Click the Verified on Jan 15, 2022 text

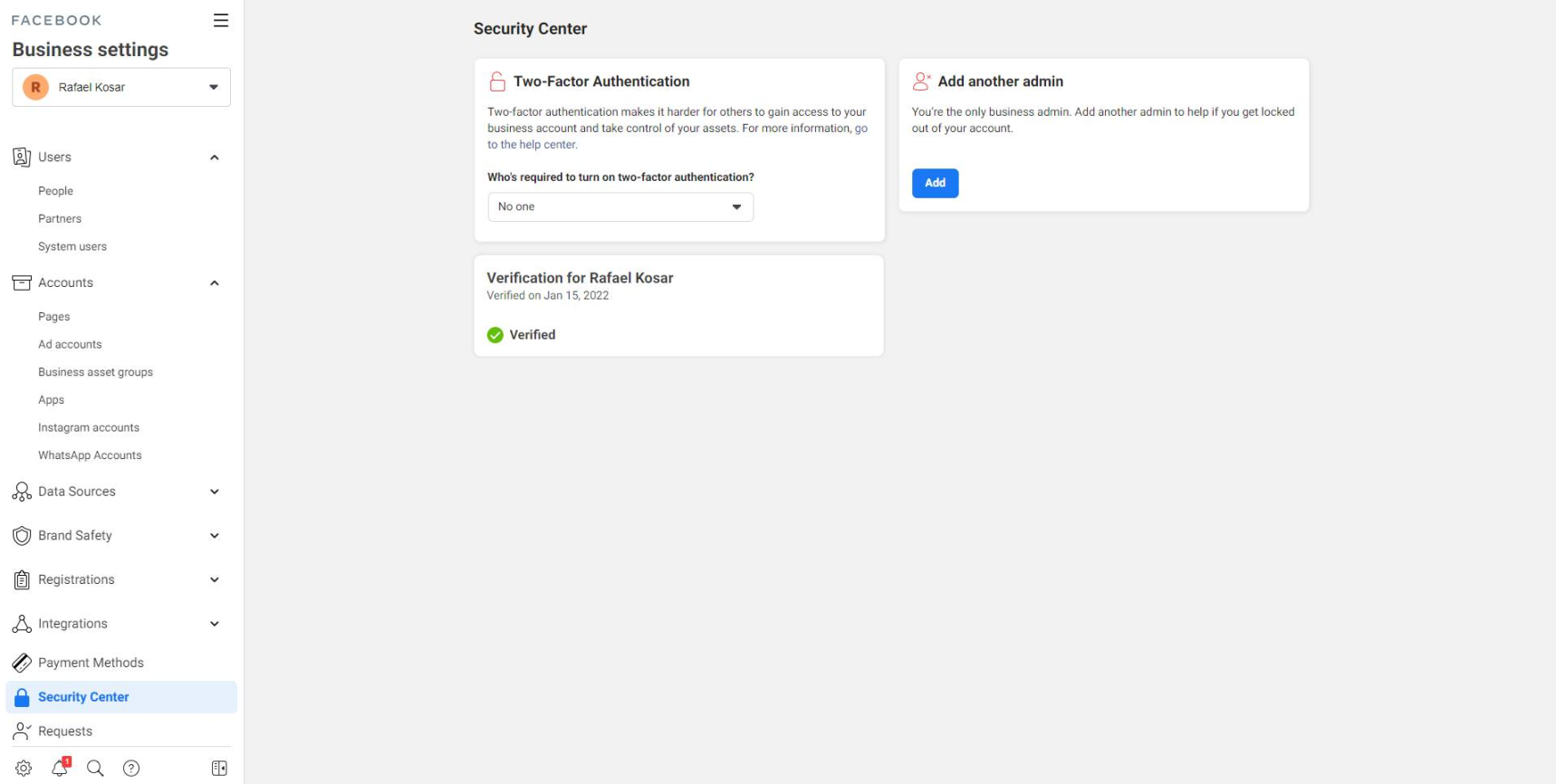pyautogui.click(x=547, y=296)
